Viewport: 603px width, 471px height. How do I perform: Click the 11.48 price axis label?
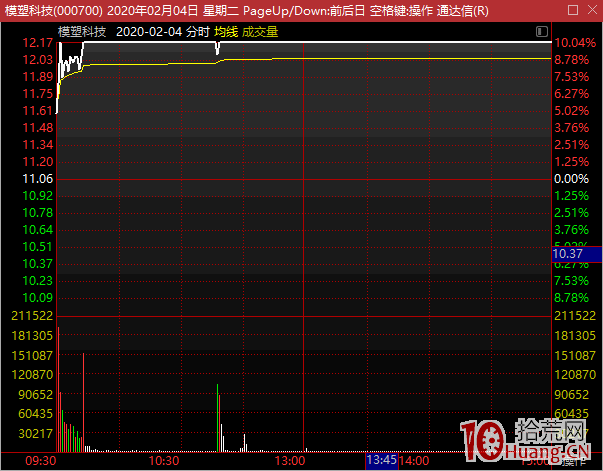(38, 128)
